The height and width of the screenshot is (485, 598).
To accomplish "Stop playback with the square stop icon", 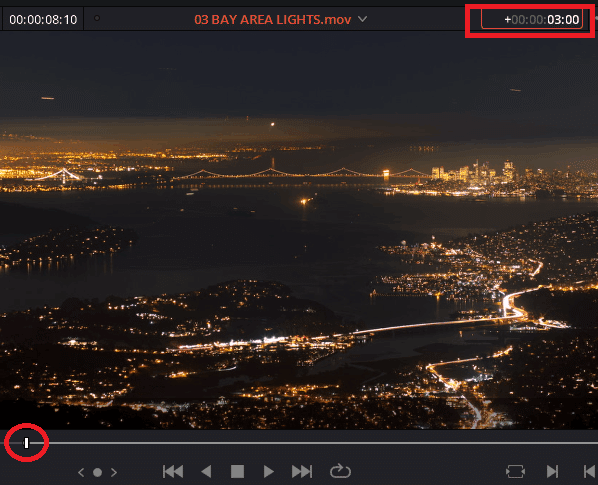I will [237, 472].
